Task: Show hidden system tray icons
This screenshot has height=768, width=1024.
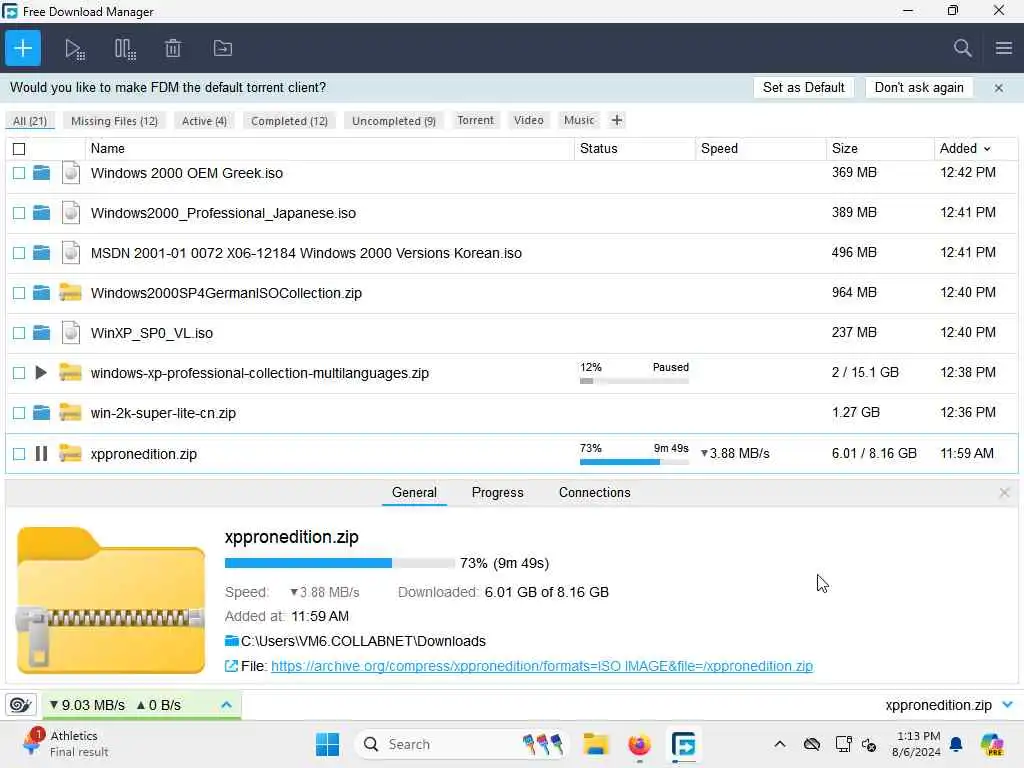Action: pyautogui.click(x=780, y=744)
